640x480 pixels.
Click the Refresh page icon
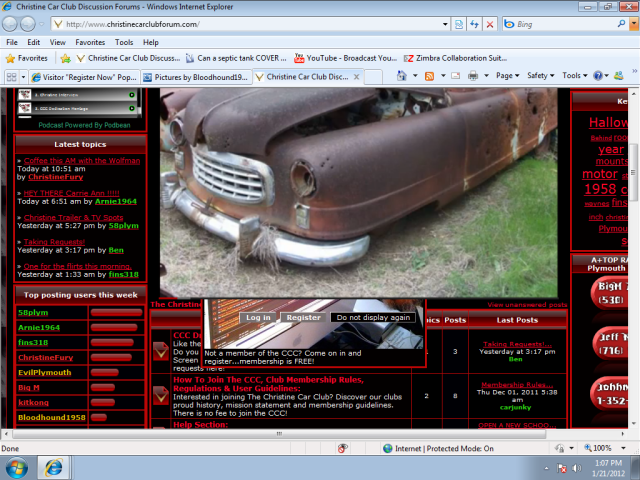tap(474, 24)
